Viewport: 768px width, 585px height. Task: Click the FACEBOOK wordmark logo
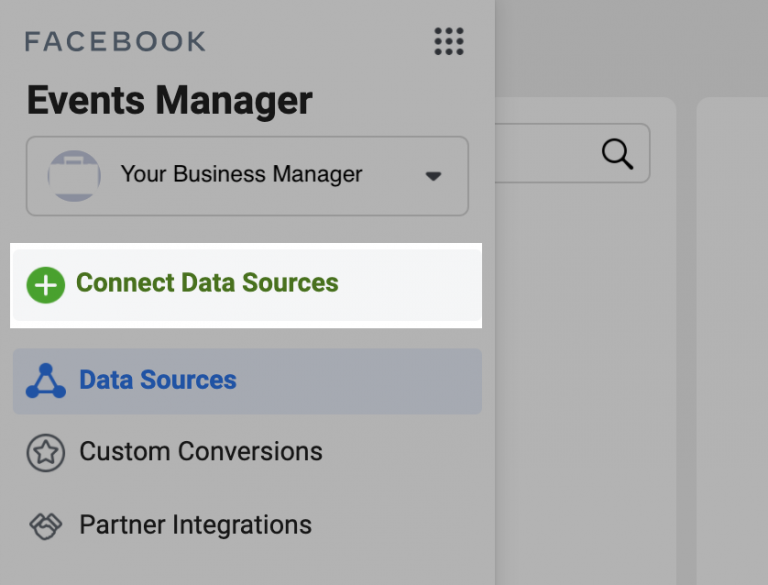tap(115, 41)
